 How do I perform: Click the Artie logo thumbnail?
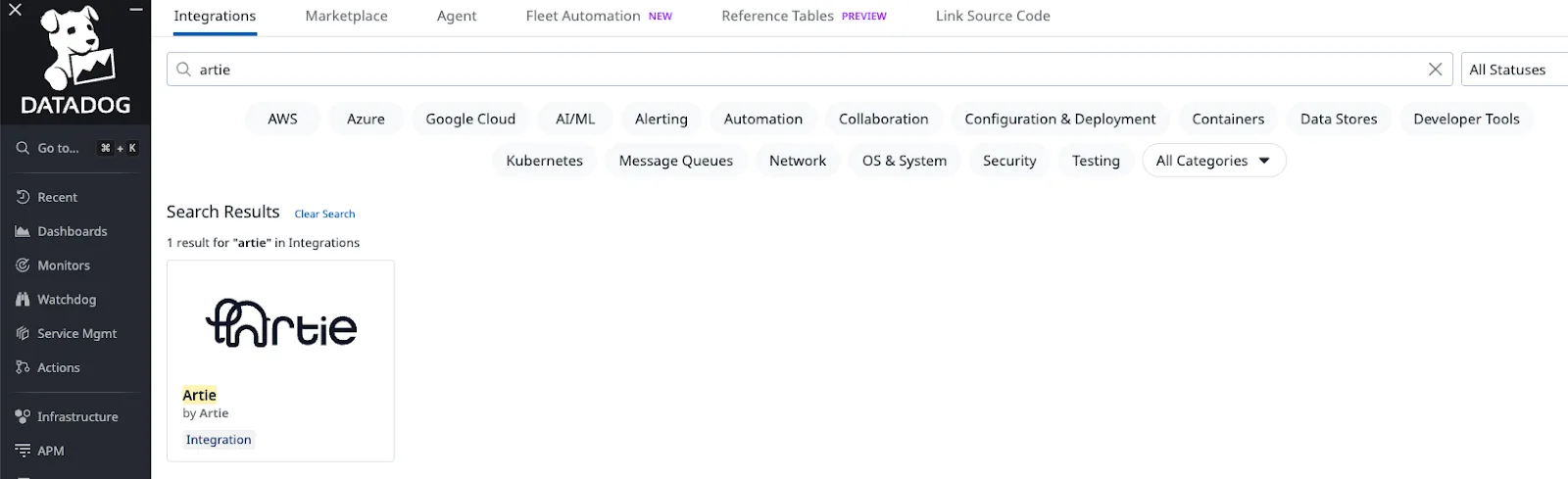(281, 323)
